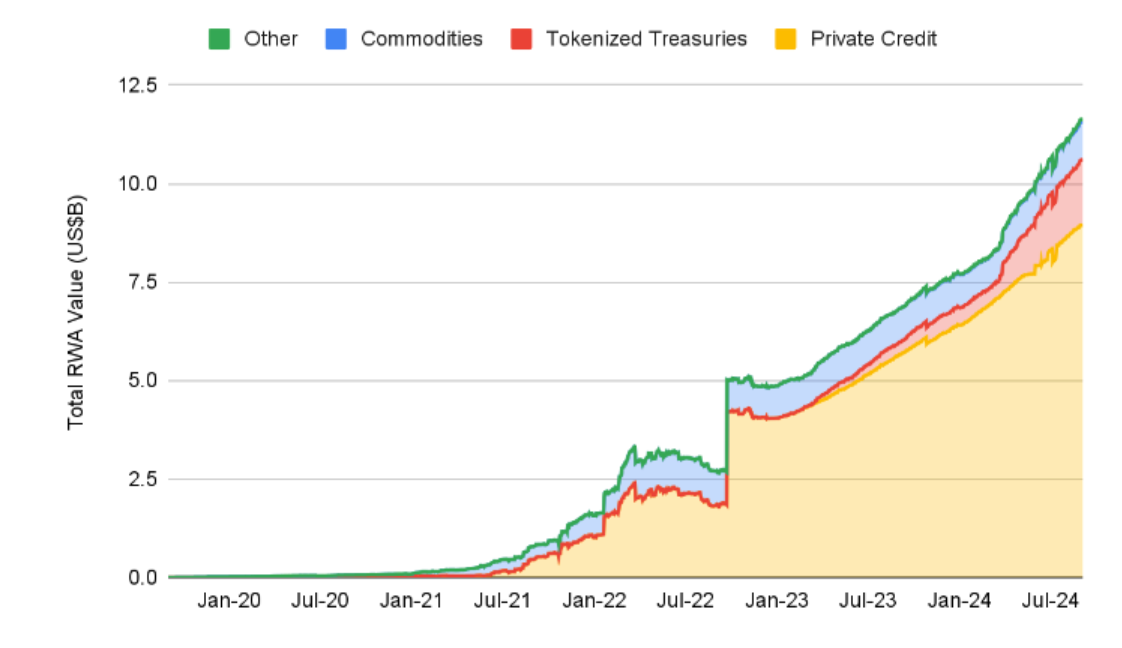Click the green Other legend swatch

[219, 40]
